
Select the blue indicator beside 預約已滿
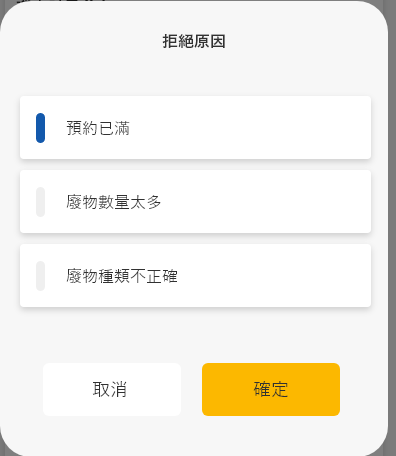pyautogui.click(x=40, y=128)
